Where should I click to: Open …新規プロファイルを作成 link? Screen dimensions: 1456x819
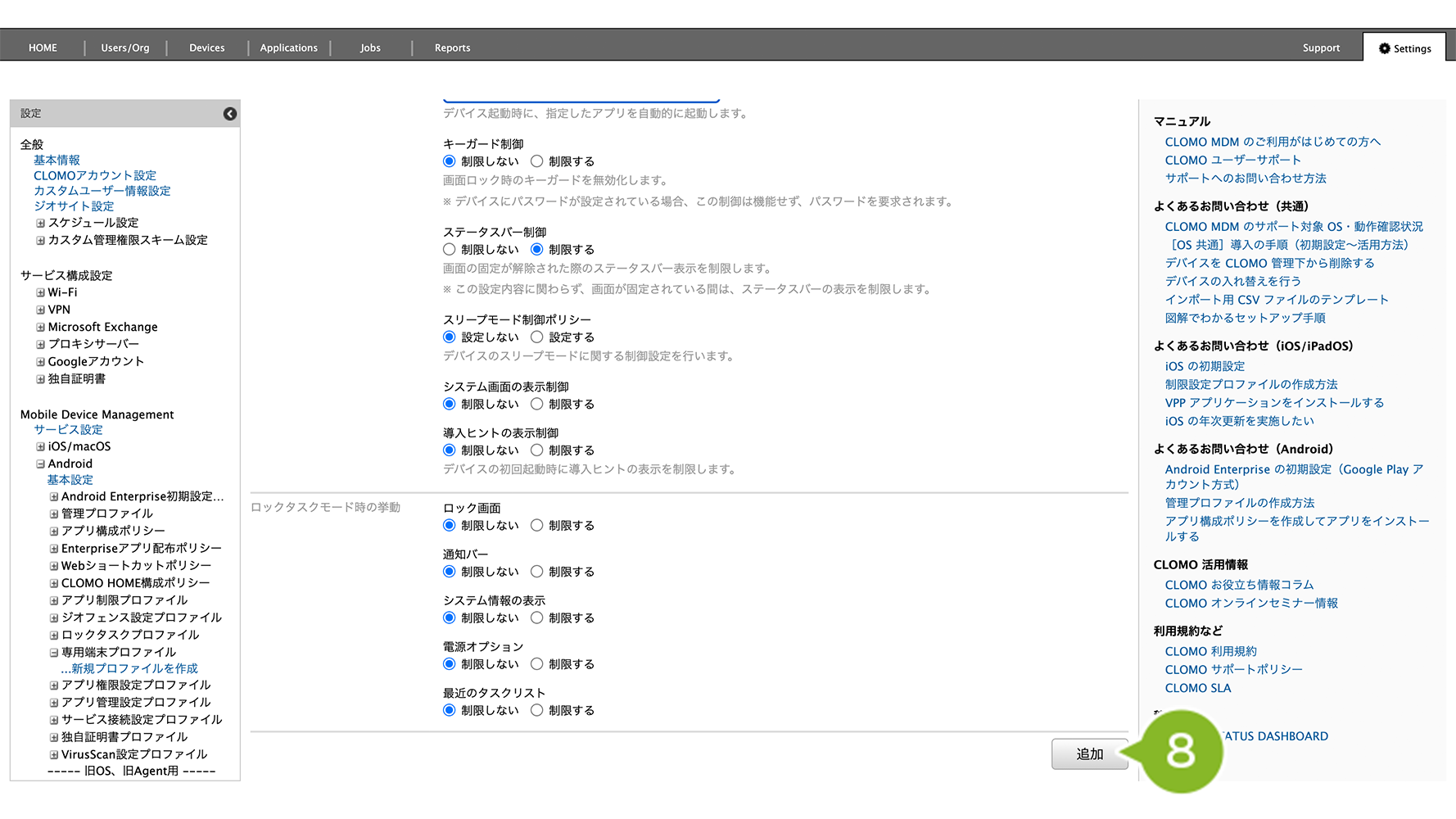(x=129, y=668)
